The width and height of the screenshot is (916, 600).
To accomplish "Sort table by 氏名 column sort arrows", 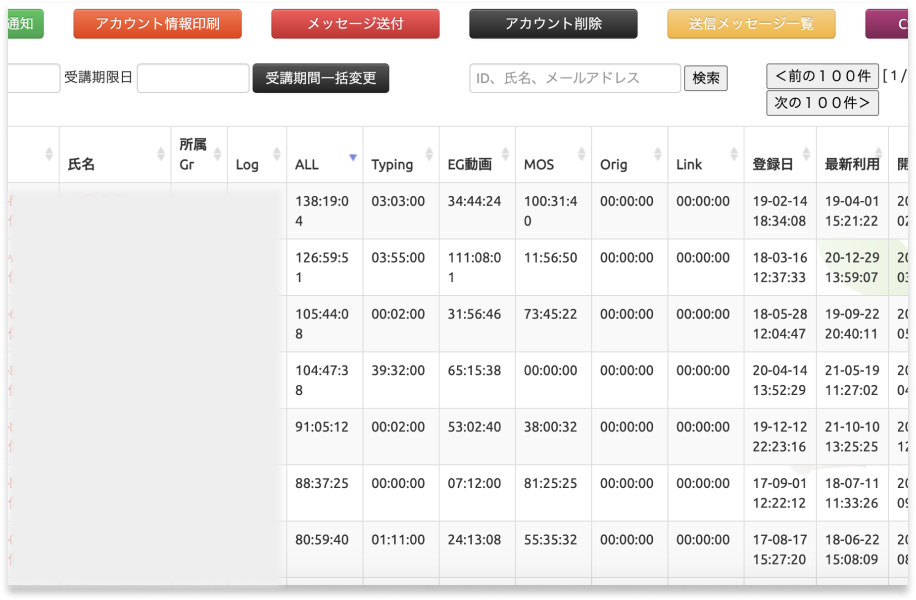I will click(x=161, y=154).
